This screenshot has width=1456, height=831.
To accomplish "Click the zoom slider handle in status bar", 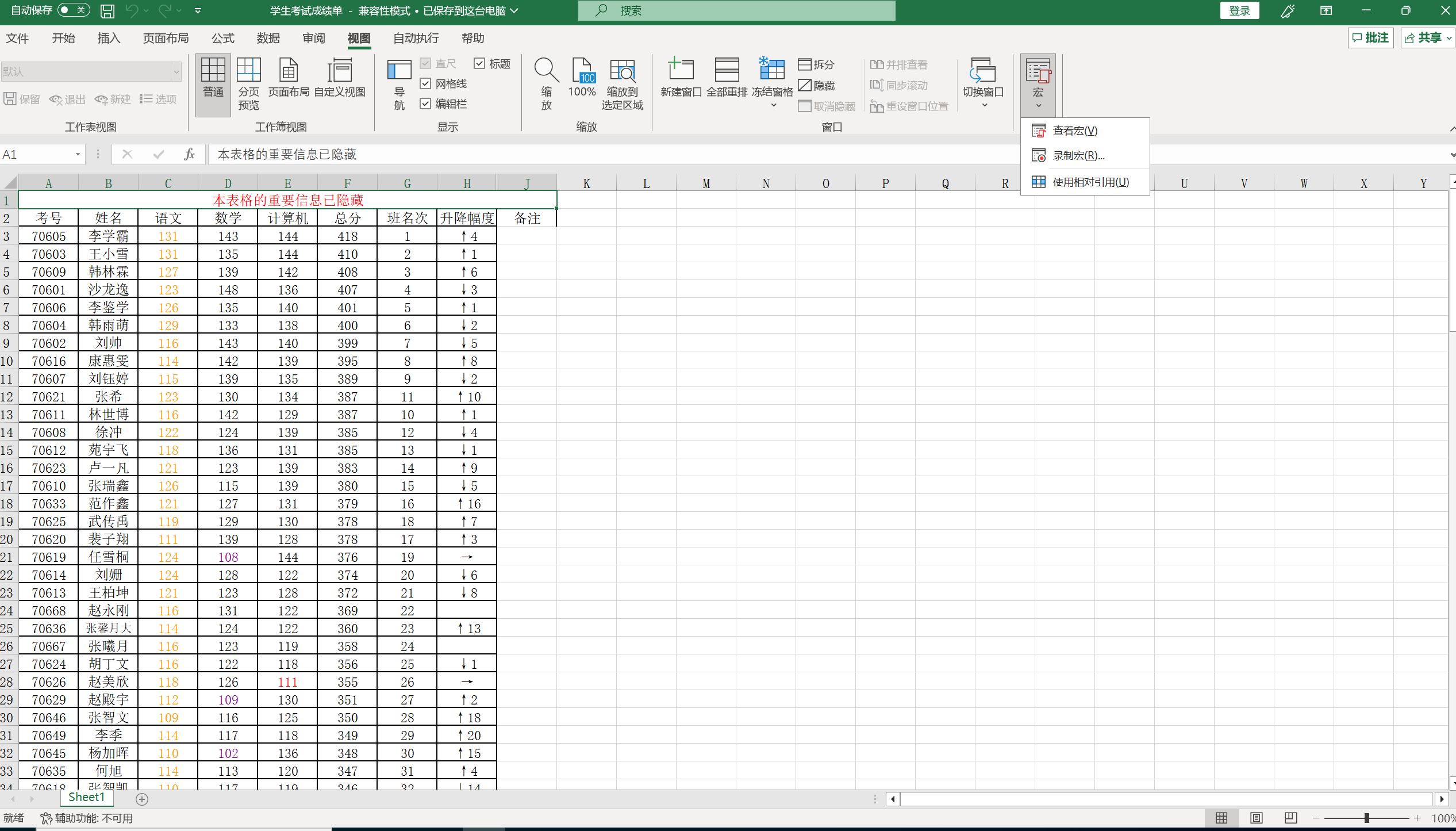I will pos(1366,818).
